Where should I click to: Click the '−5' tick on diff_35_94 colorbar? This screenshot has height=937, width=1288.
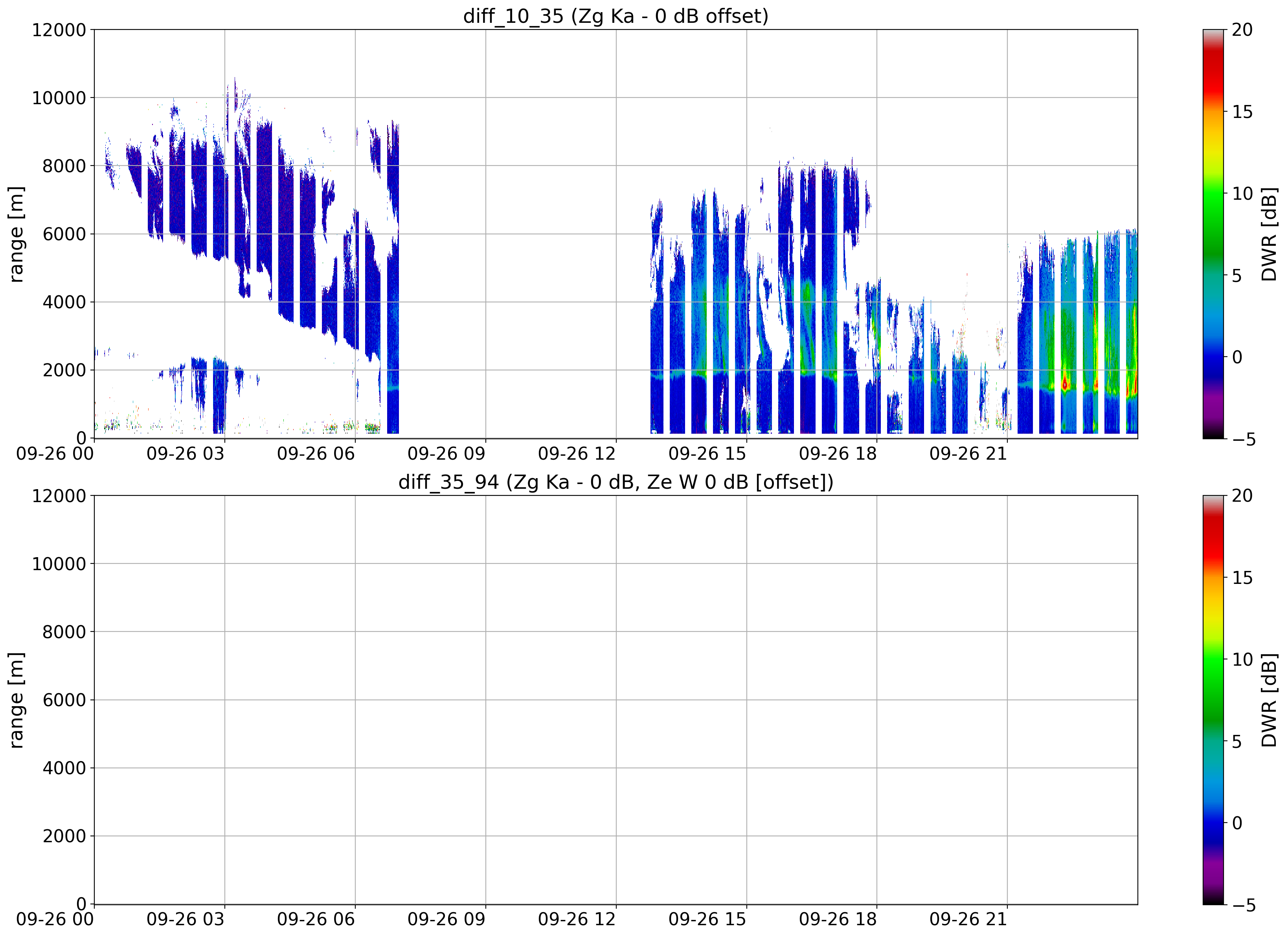pos(1243,905)
